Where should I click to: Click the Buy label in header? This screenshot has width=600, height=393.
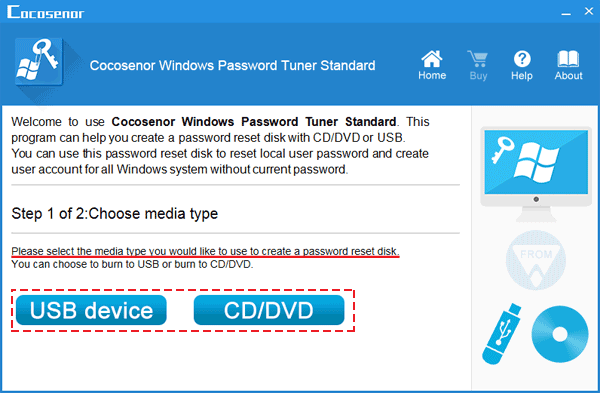tap(478, 75)
